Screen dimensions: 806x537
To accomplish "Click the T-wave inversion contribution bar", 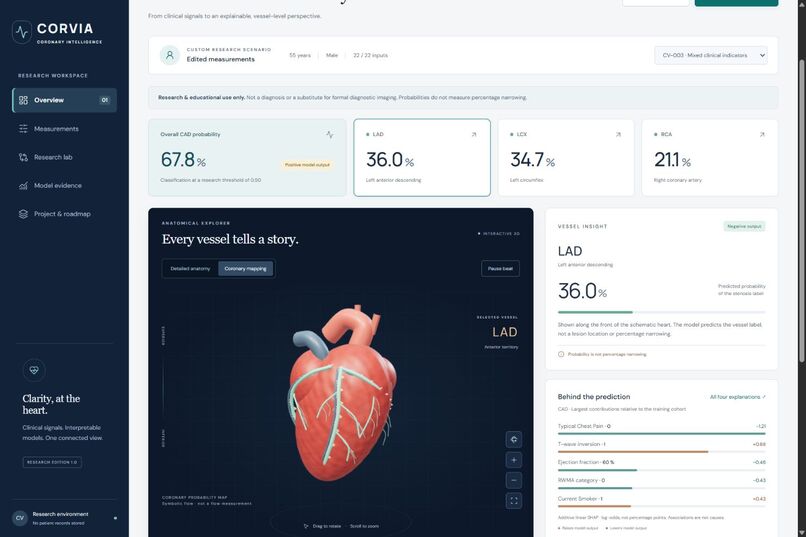I will (x=662, y=452).
